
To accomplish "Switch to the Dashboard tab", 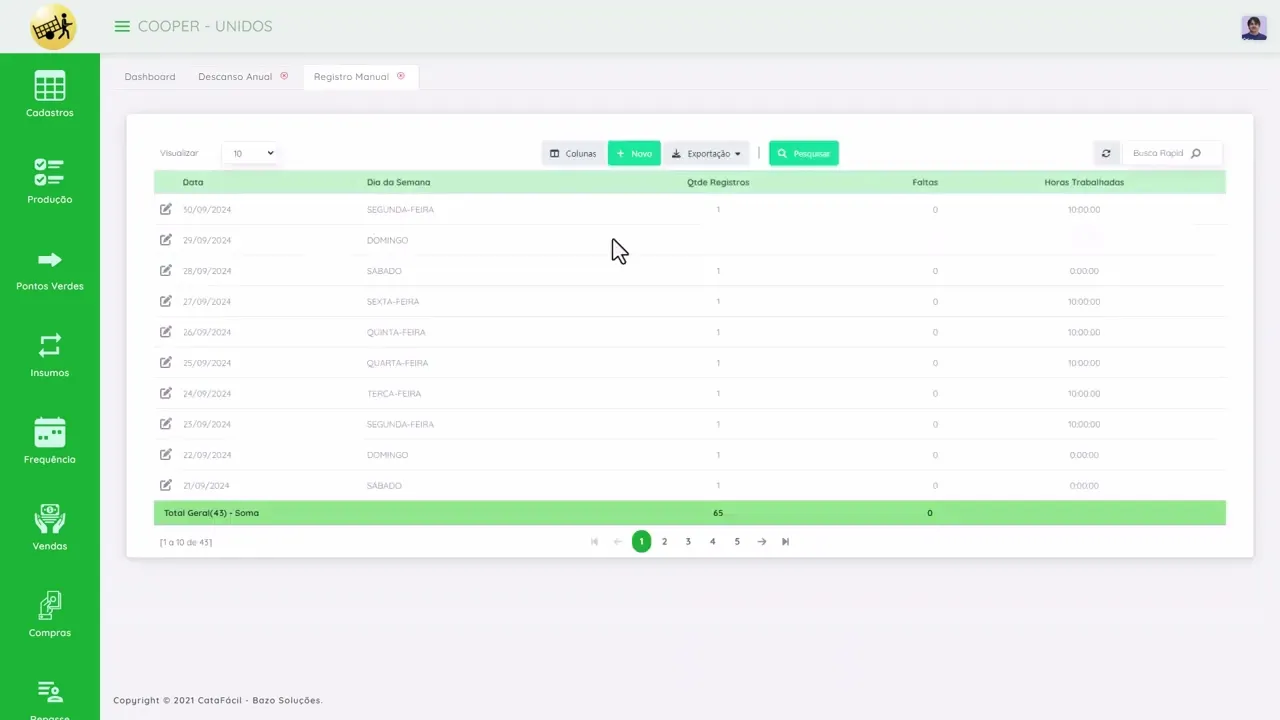I will coord(150,76).
